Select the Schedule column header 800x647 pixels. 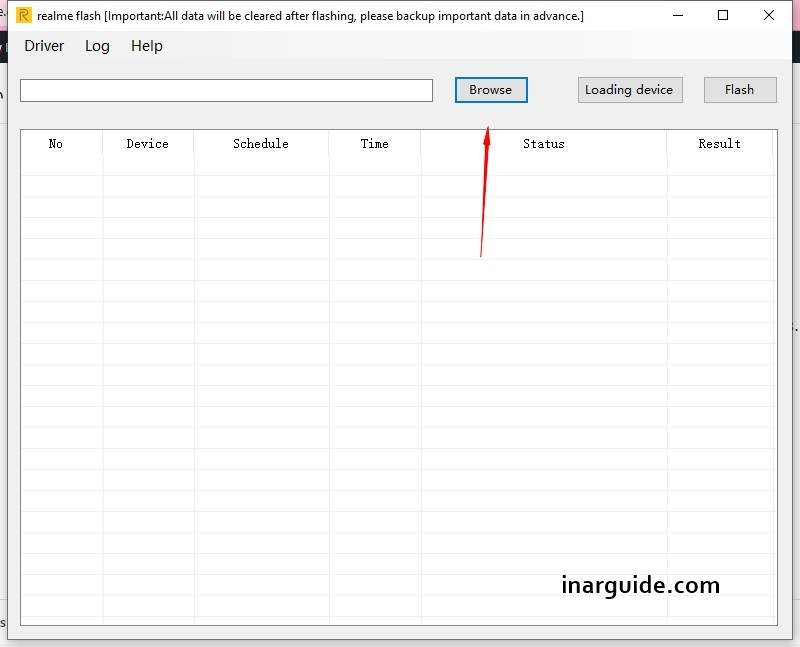click(x=261, y=144)
